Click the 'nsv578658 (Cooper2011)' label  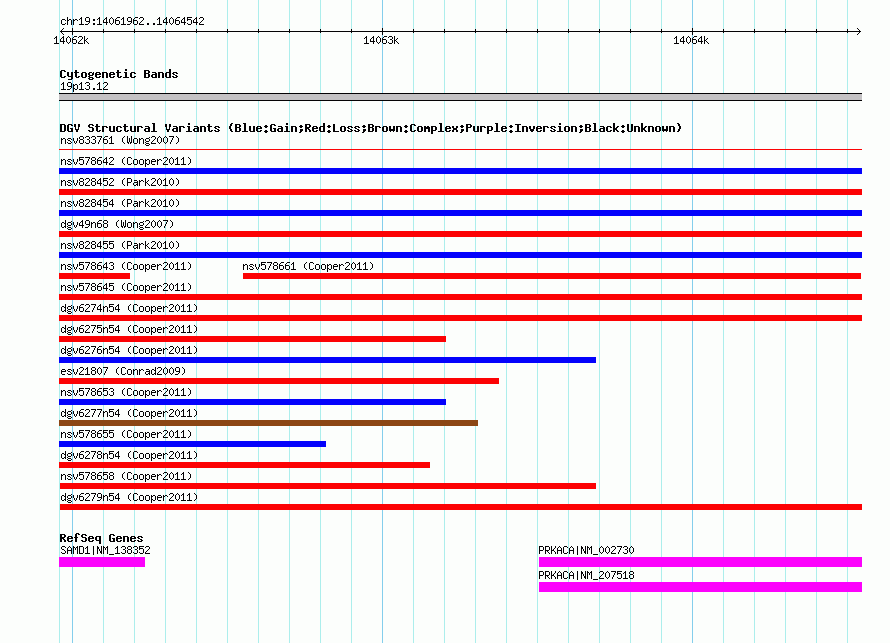click(x=126, y=476)
